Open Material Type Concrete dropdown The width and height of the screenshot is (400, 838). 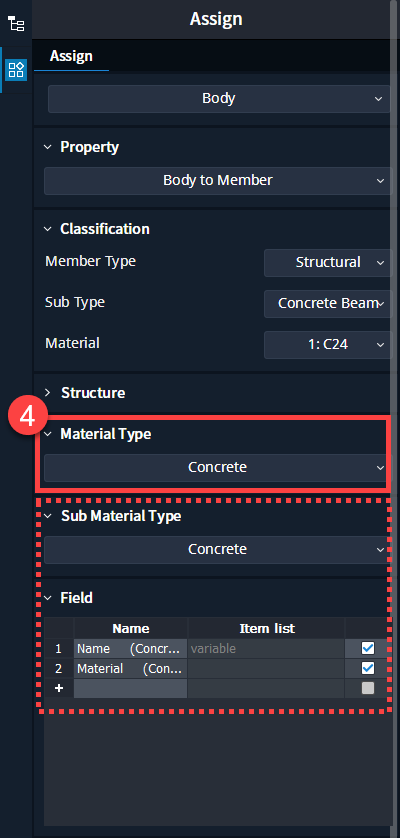pyautogui.click(x=216, y=468)
